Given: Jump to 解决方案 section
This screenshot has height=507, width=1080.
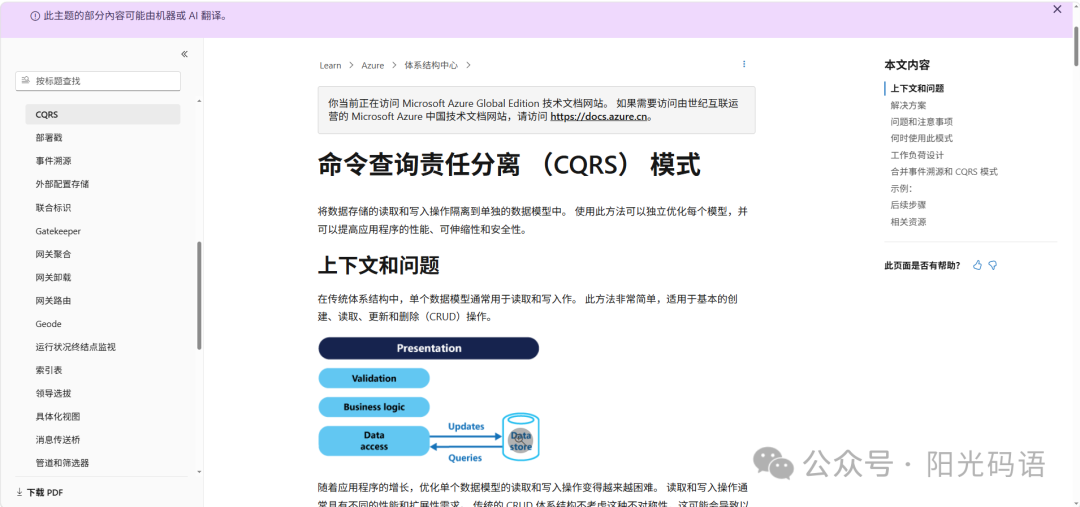Looking at the screenshot, I should [908, 105].
